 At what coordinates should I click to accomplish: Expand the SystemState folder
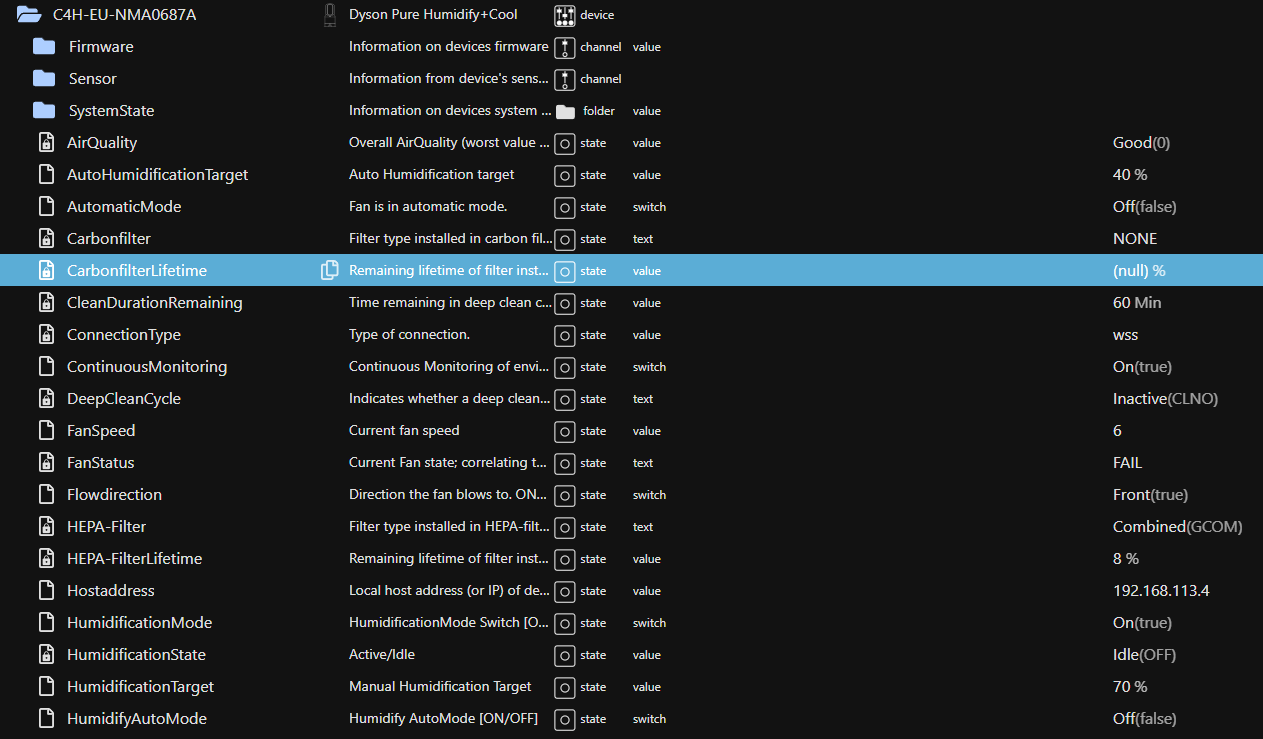[x=44, y=111]
